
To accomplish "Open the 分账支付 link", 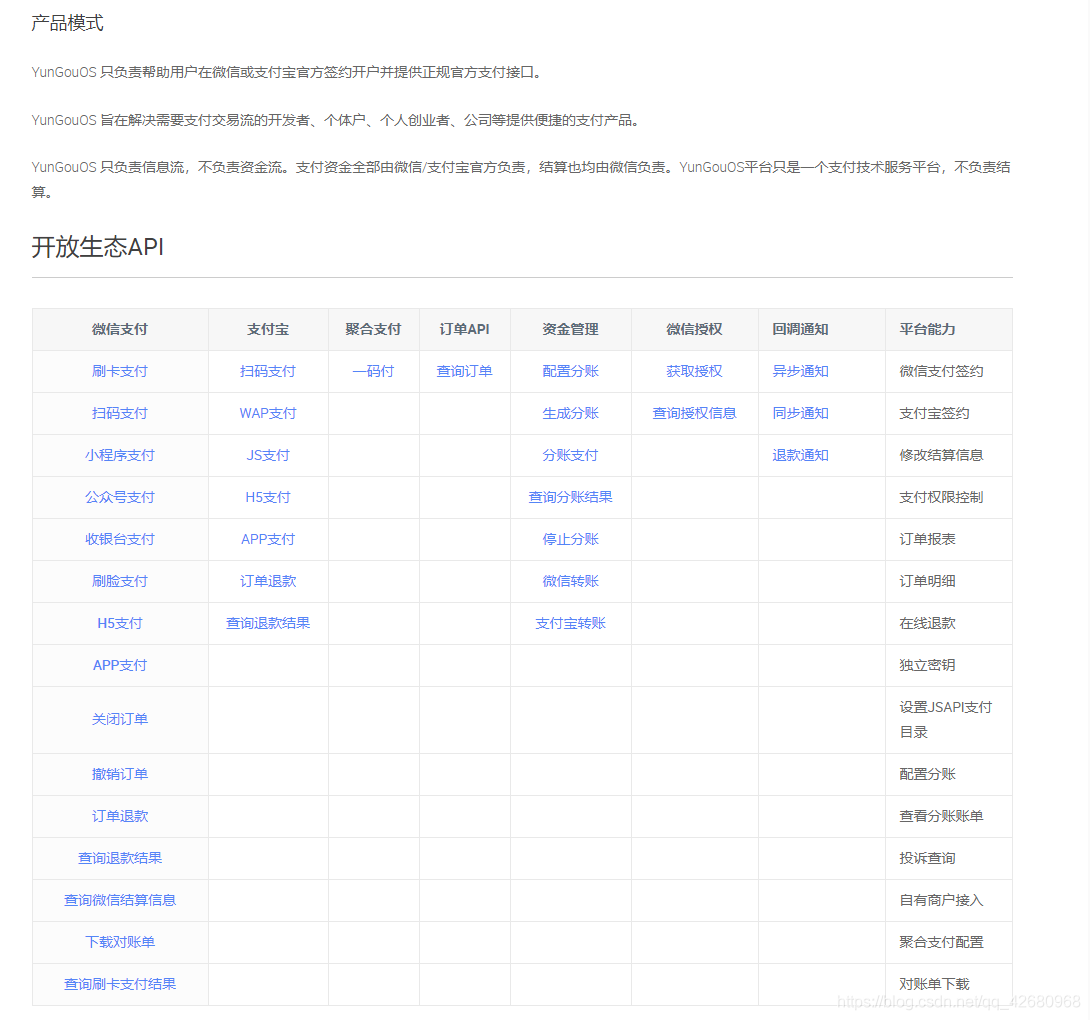I will coord(571,455).
